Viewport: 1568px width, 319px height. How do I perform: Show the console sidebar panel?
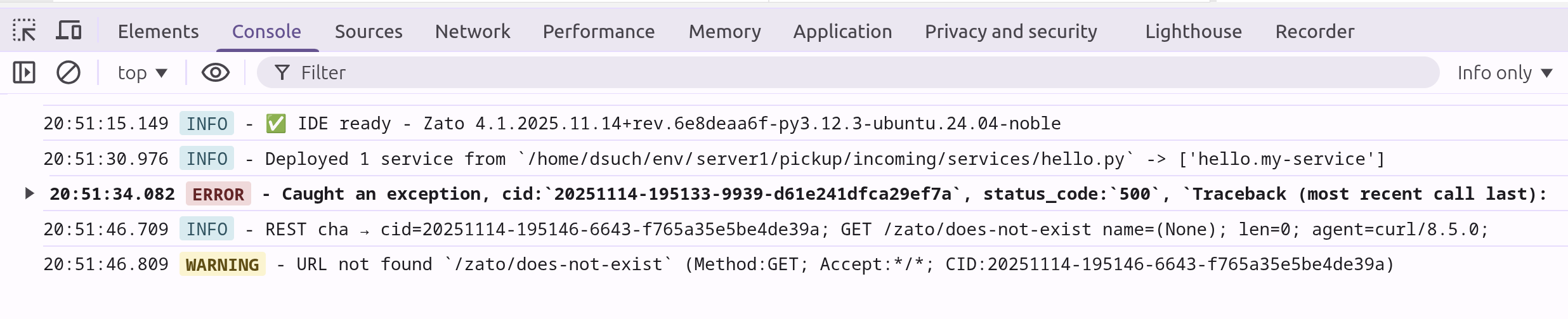[x=24, y=72]
